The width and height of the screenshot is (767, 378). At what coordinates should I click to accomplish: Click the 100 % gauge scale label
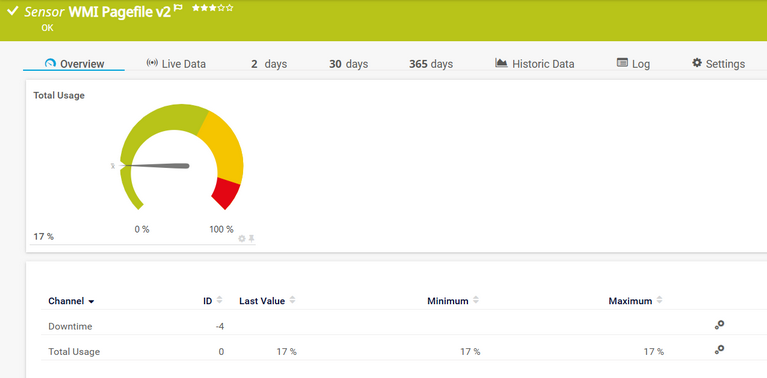pyautogui.click(x=222, y=229)
